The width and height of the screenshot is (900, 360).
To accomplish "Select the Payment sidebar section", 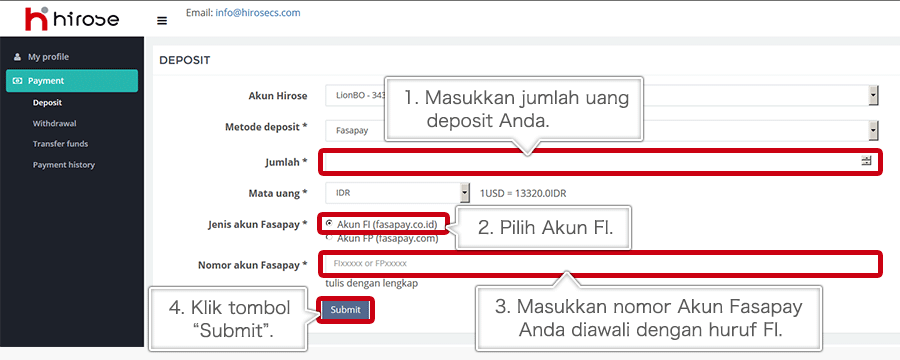I will coord(72,81).
